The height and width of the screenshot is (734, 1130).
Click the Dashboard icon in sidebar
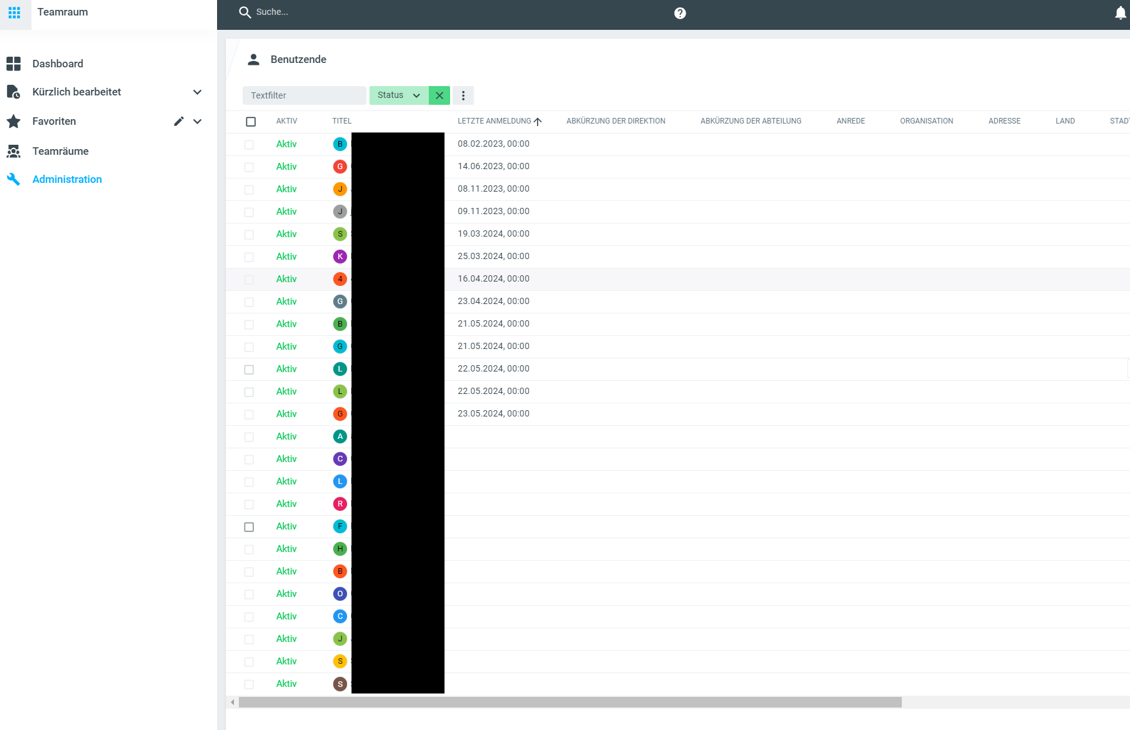(14, 64)
